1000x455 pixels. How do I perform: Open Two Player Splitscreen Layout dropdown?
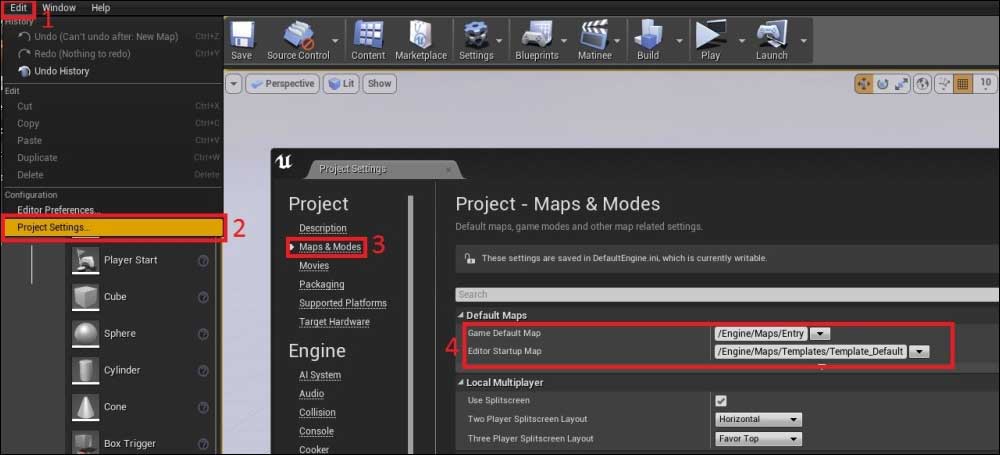click(758, 419)
